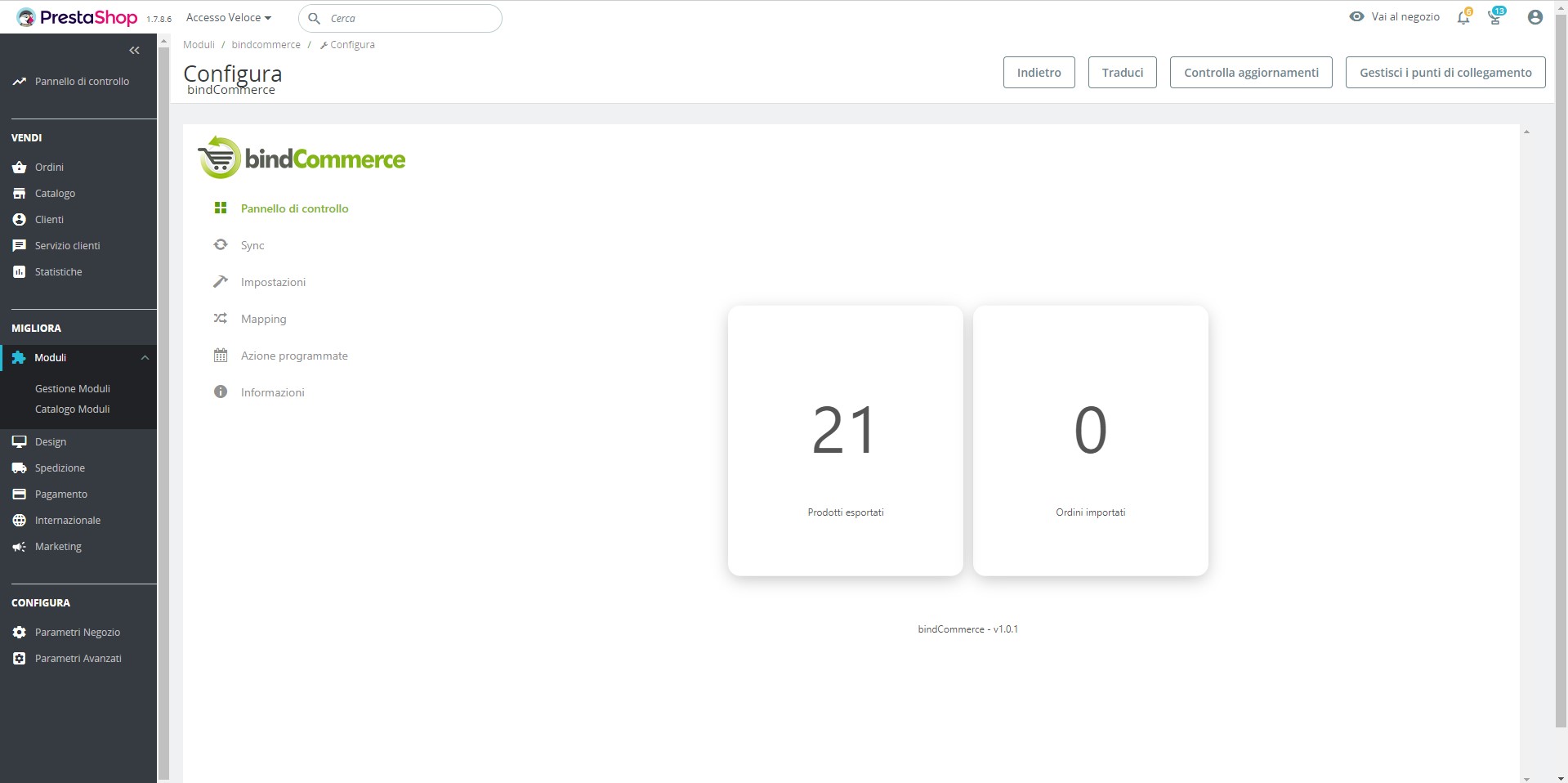Click the notifications bell icon
This screenshot has height=783, width=1568.
tap(1463, 18)
